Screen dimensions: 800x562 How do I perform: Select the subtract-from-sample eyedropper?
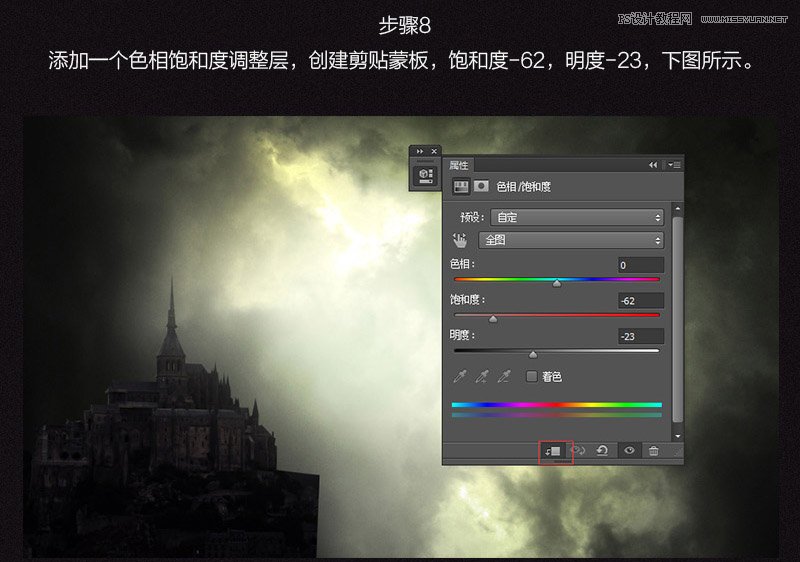click(x=504, y=376)
